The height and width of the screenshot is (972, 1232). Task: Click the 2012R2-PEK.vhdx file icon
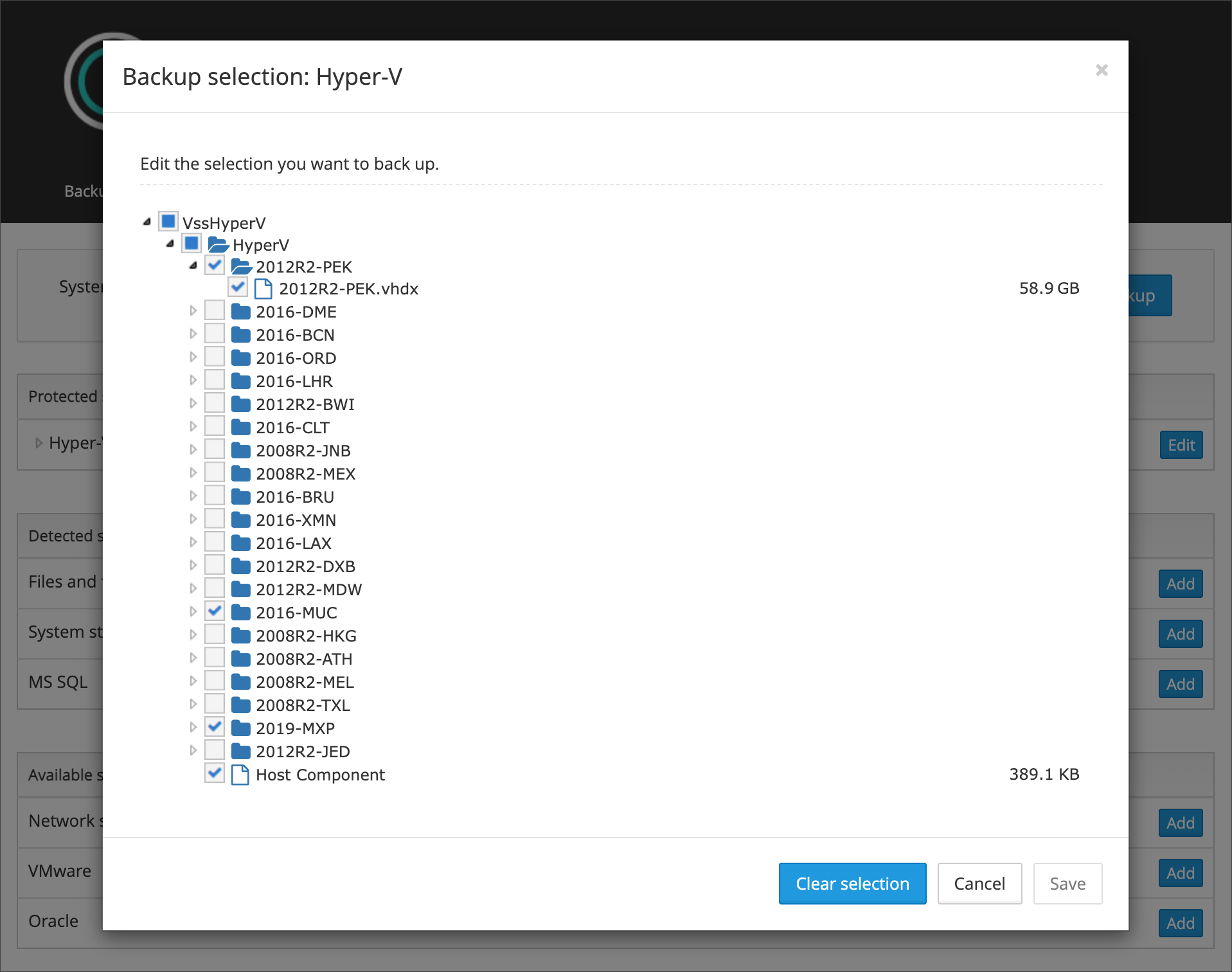(263, 289)
